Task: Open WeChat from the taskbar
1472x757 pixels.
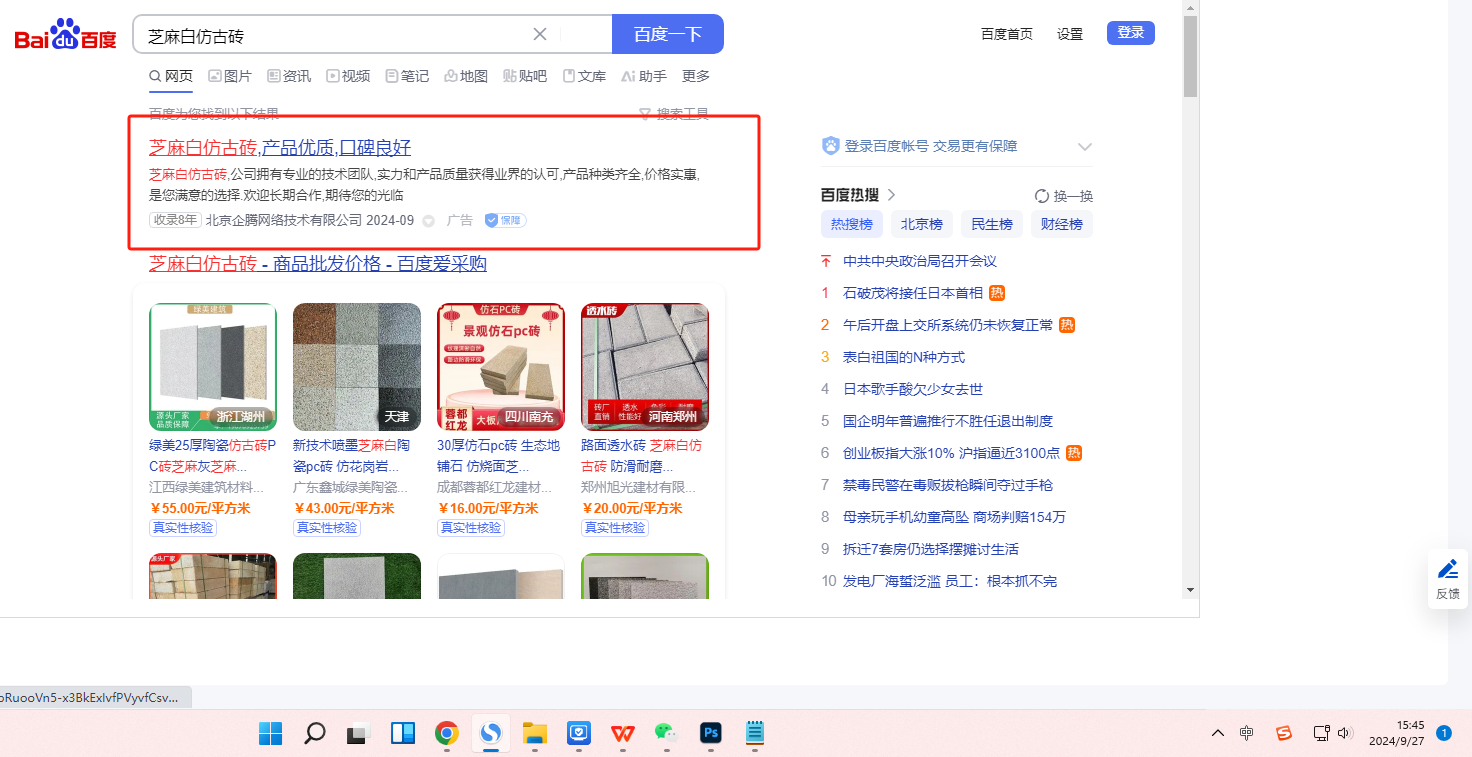Action: 667,733
